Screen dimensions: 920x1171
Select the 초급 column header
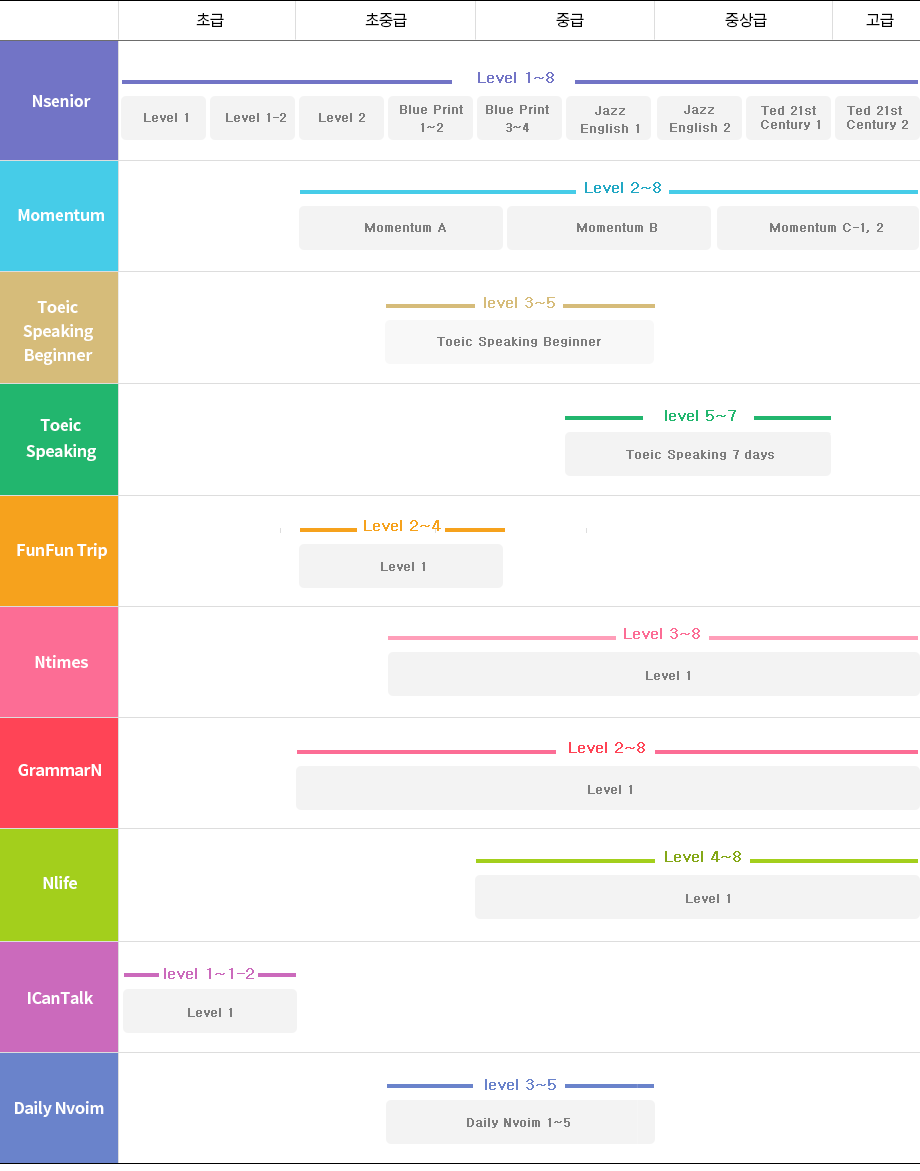pos(207,20)
